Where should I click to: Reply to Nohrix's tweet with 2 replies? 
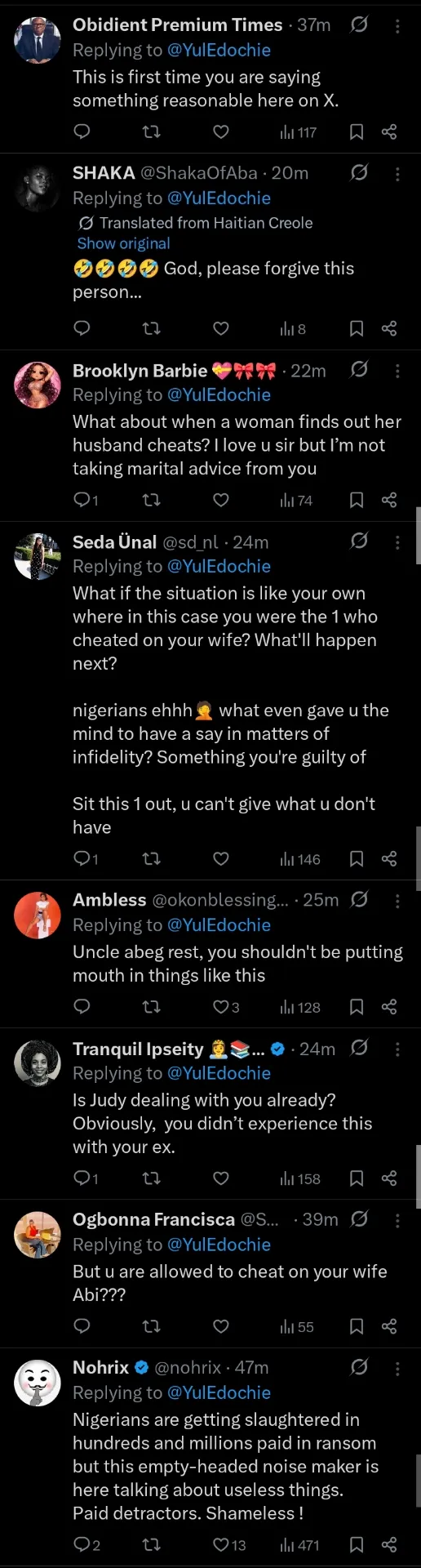point(86,1544)
